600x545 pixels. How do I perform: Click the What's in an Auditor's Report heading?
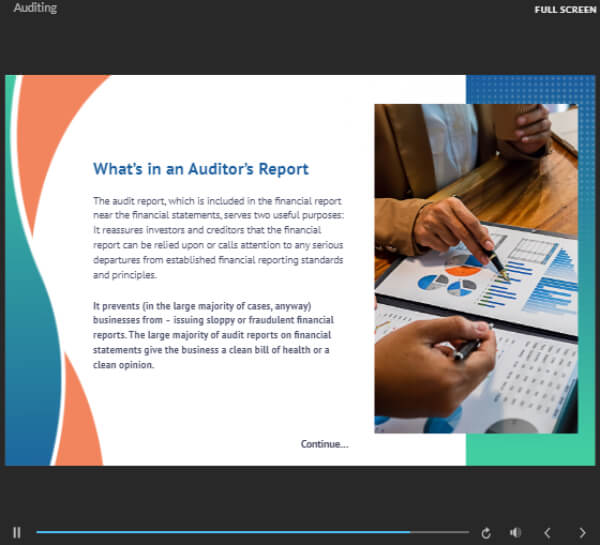click(x=201, y=169)
